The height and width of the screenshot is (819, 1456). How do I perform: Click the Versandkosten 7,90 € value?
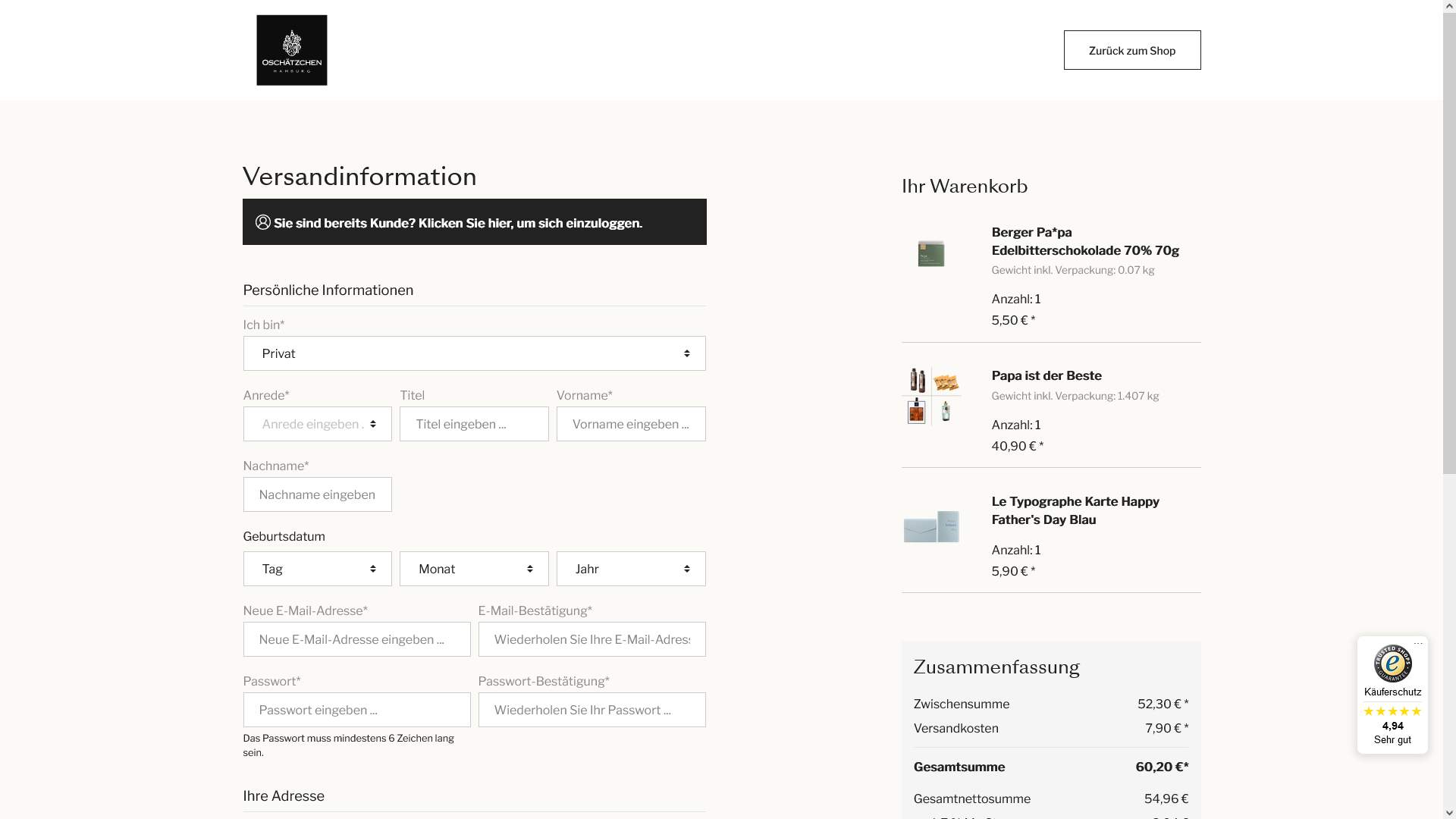point(1167,728)
